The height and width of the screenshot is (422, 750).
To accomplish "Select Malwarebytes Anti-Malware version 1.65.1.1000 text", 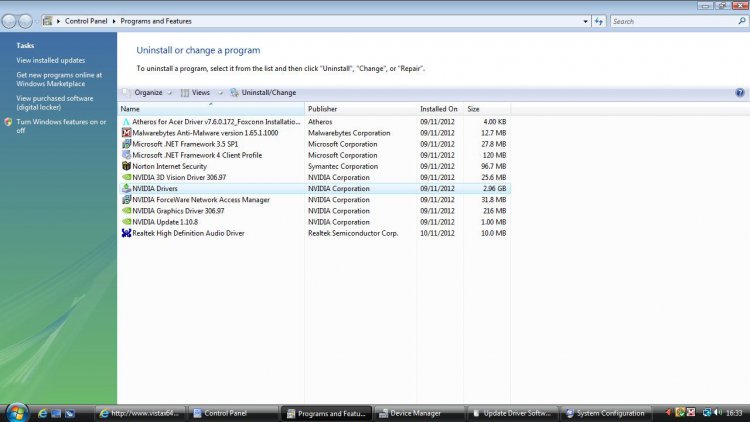I will point(205,133).
